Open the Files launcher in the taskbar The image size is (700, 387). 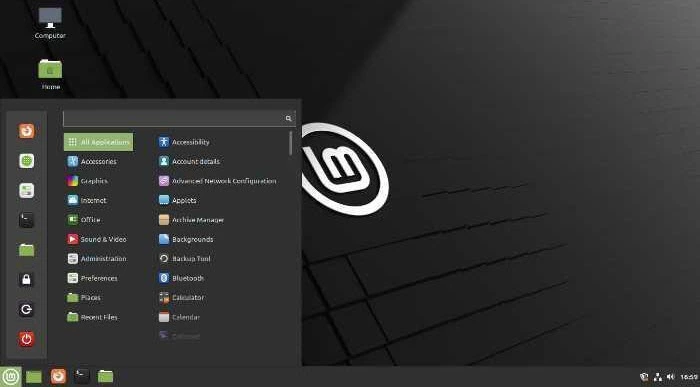pos(105,376)
